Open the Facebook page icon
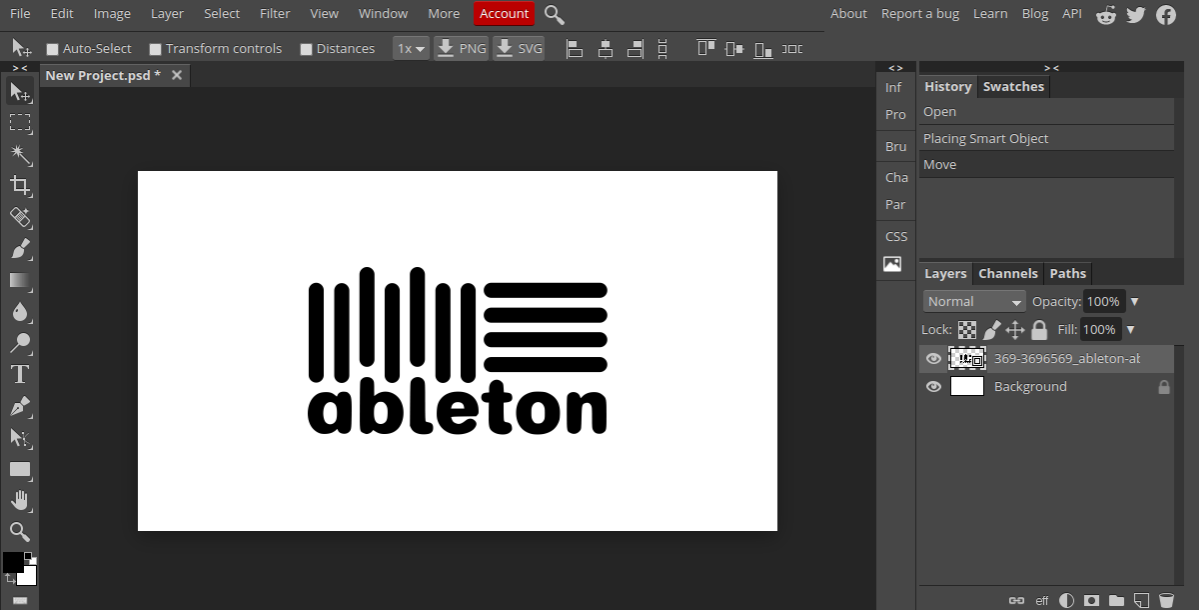The image size is (1199, 610). coord(1166,15)
